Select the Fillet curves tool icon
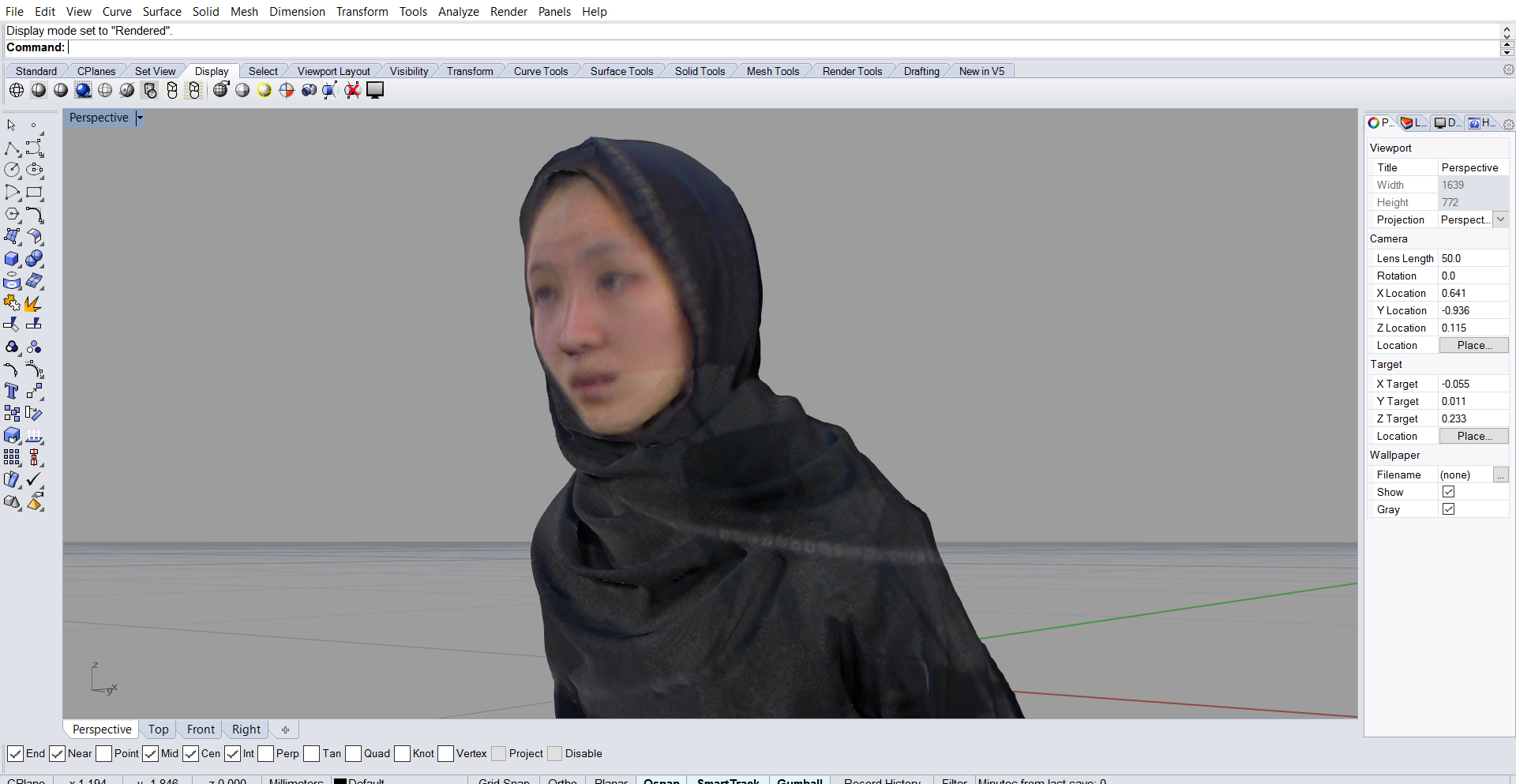 pos(34,214)
